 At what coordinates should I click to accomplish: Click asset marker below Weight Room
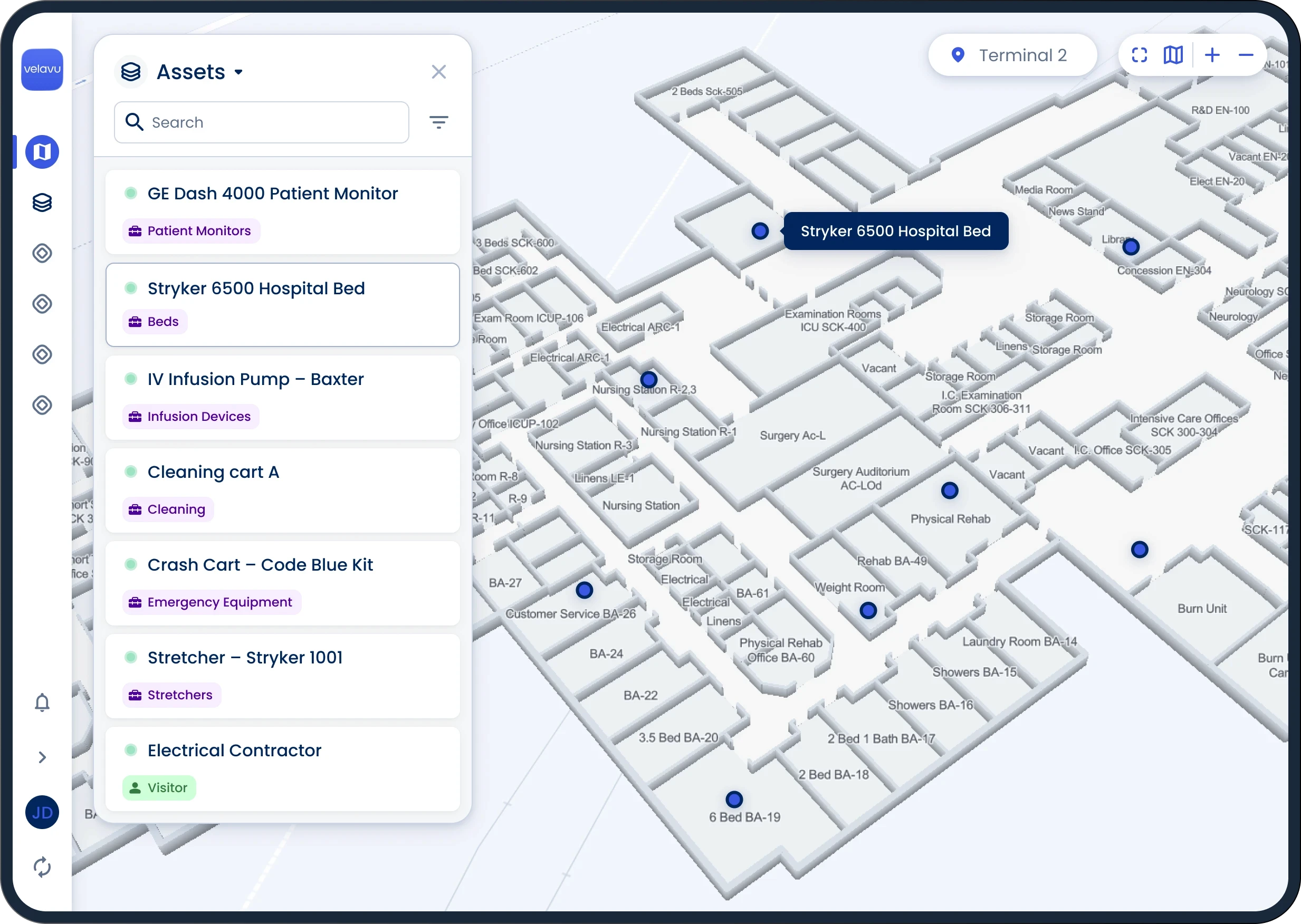868,611
